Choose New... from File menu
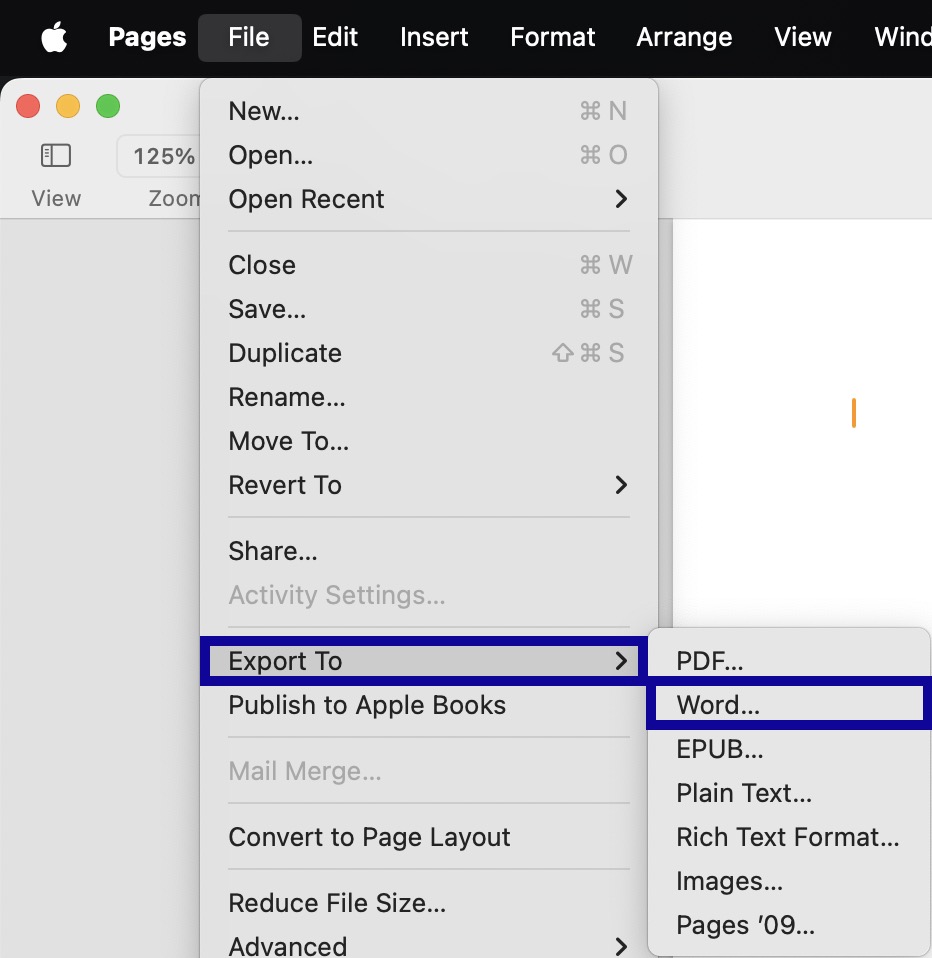Viewport: 932px width, 958px height. (x=428, y=111)
